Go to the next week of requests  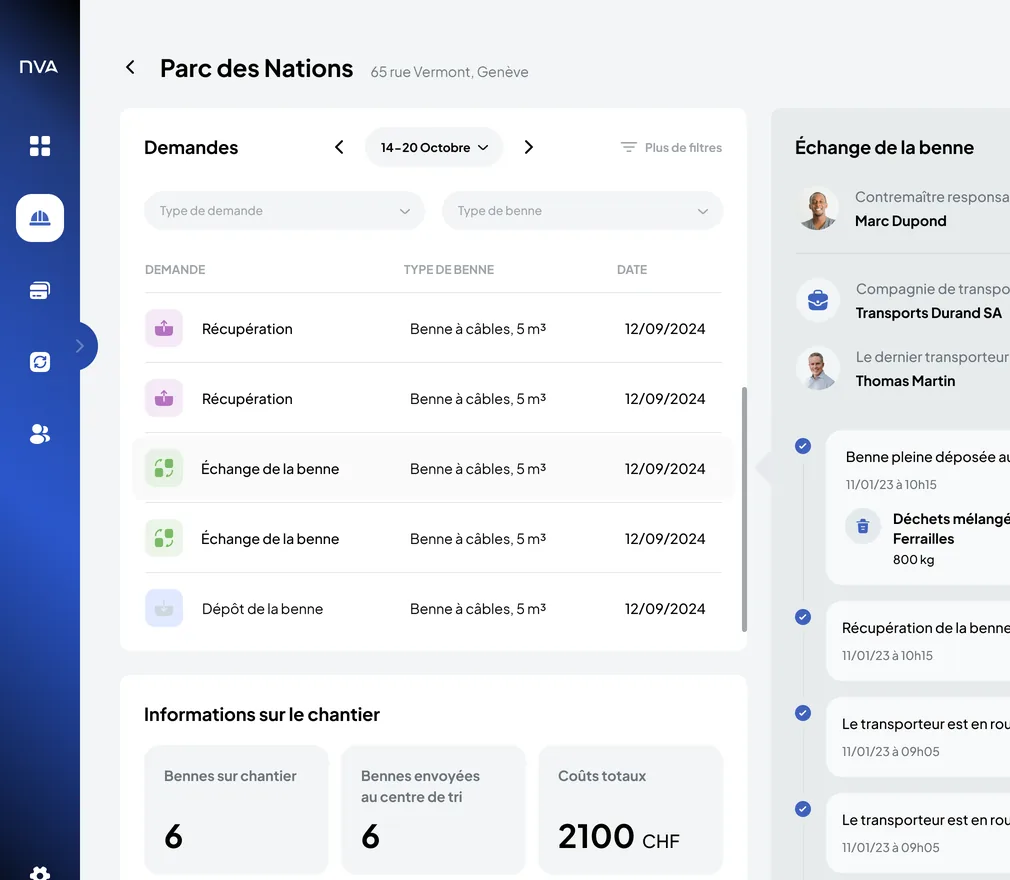pyautogui.click(x=529, y=147)
